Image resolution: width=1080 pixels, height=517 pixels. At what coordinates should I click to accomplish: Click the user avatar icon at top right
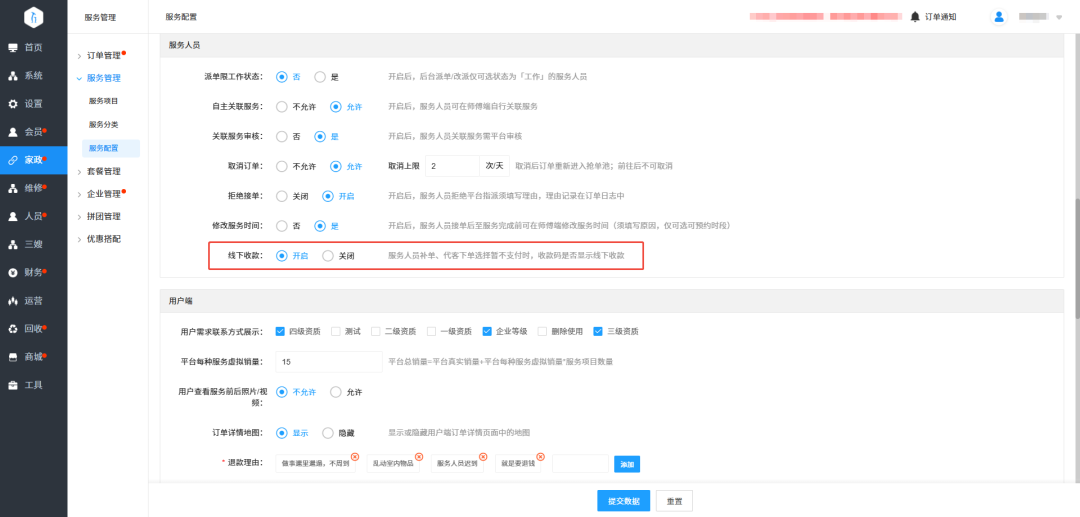(998, 17)
